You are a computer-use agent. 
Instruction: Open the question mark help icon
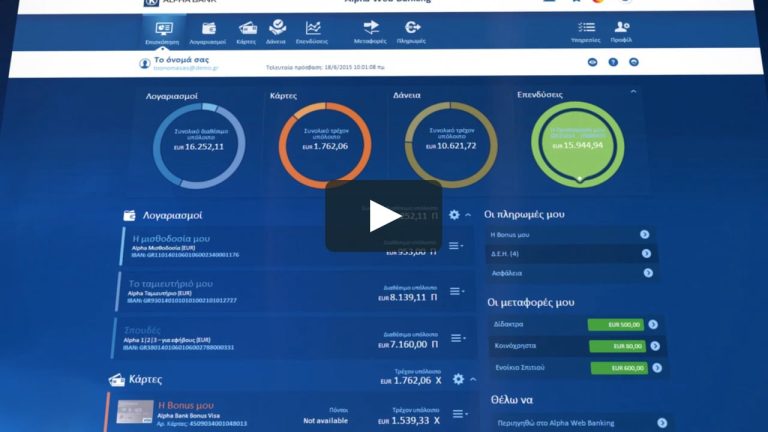point(613,62)
